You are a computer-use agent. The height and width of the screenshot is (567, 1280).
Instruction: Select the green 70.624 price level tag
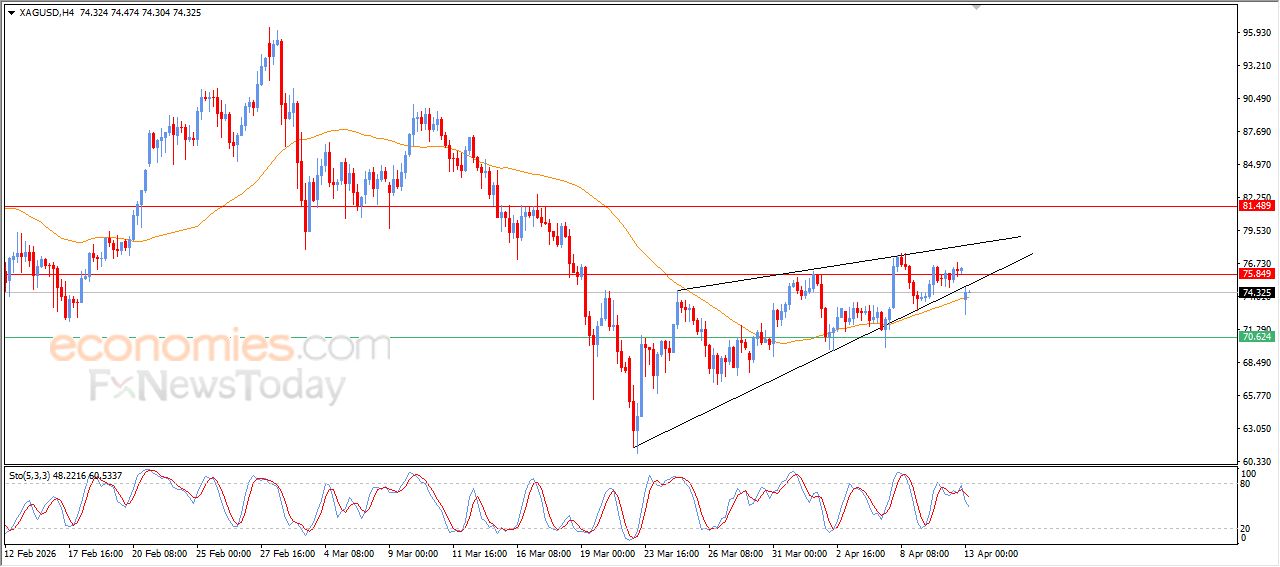pyautogui.click(x=1256, y=337)
